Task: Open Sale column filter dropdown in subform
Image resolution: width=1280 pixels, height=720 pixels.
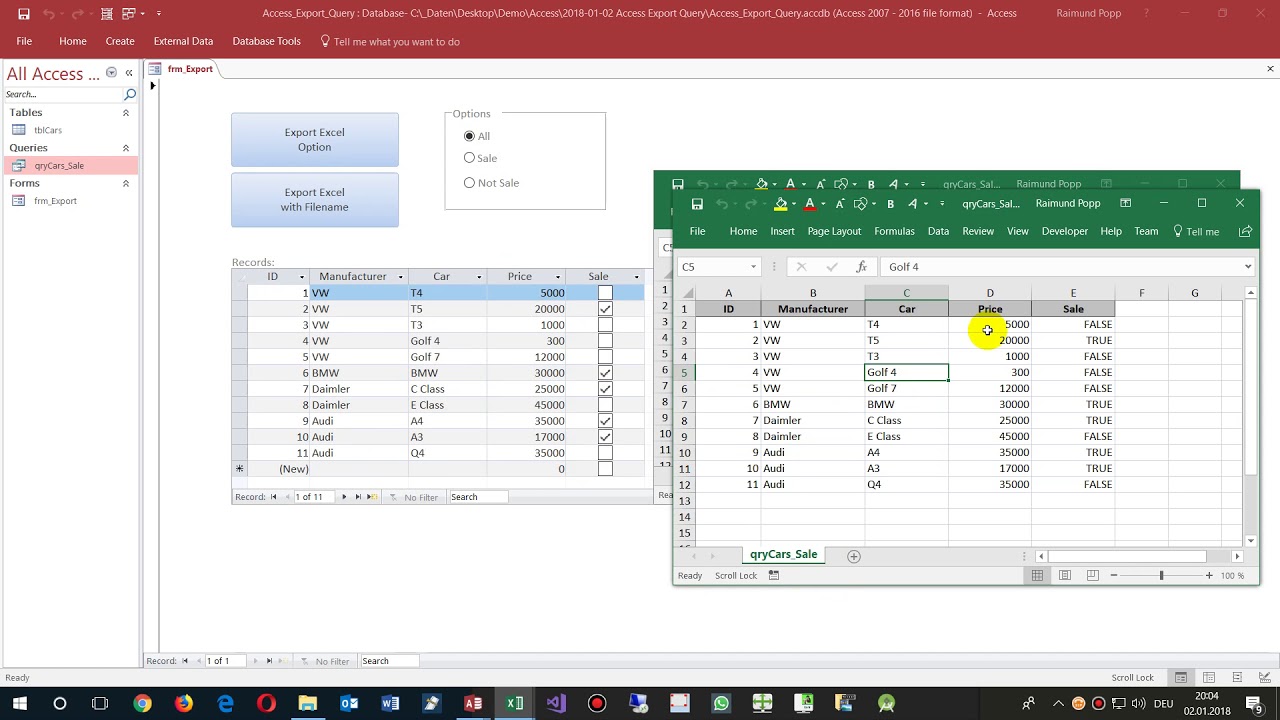Action: point(636,277)
